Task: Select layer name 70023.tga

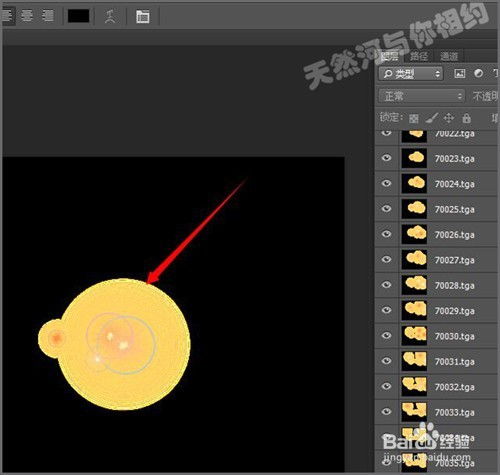Action: [455, 159]
